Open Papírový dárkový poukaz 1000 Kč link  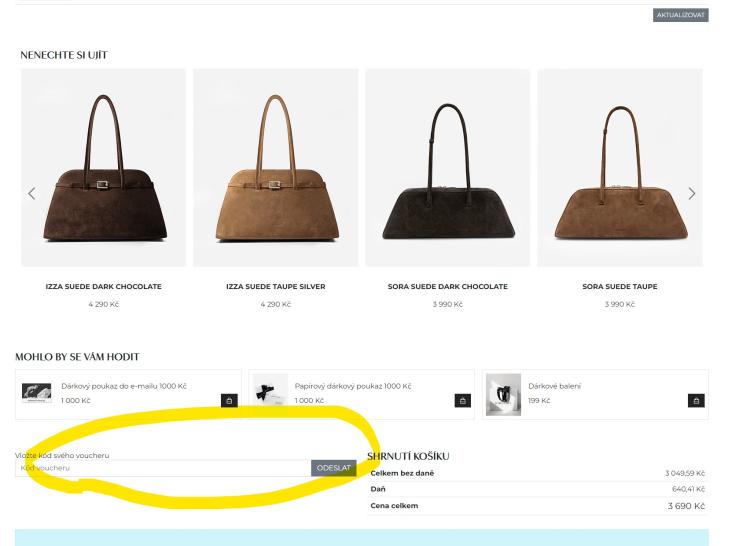pos(353,386)
